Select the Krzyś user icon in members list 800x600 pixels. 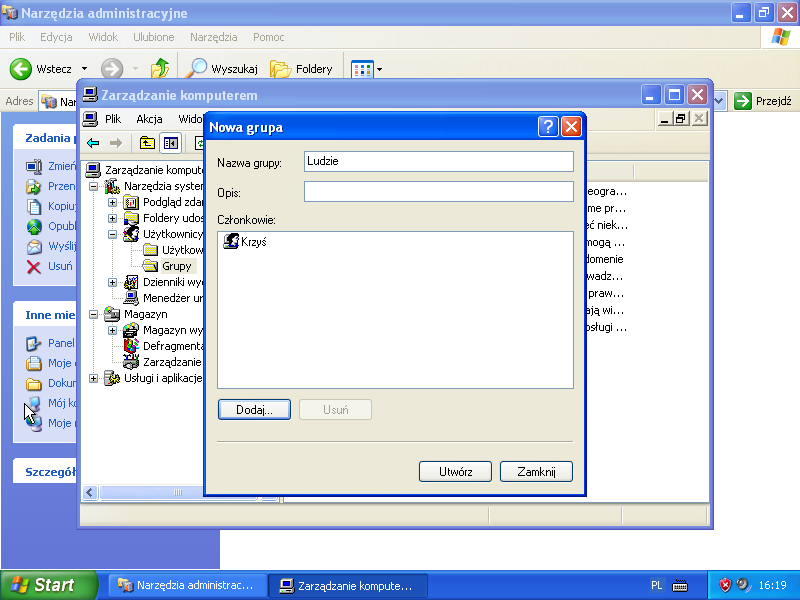coord(231,242)
